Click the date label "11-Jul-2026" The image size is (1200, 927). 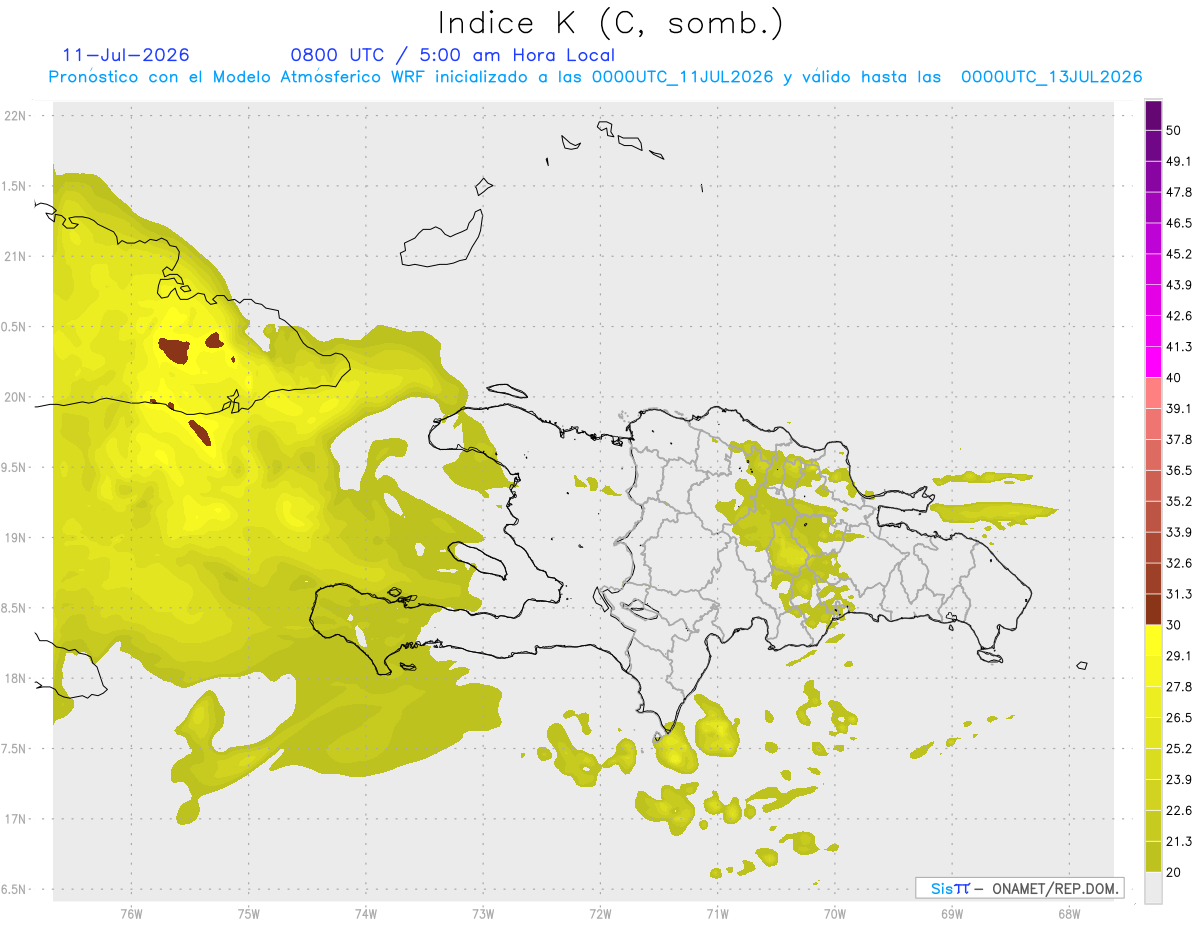pos(126,55)
